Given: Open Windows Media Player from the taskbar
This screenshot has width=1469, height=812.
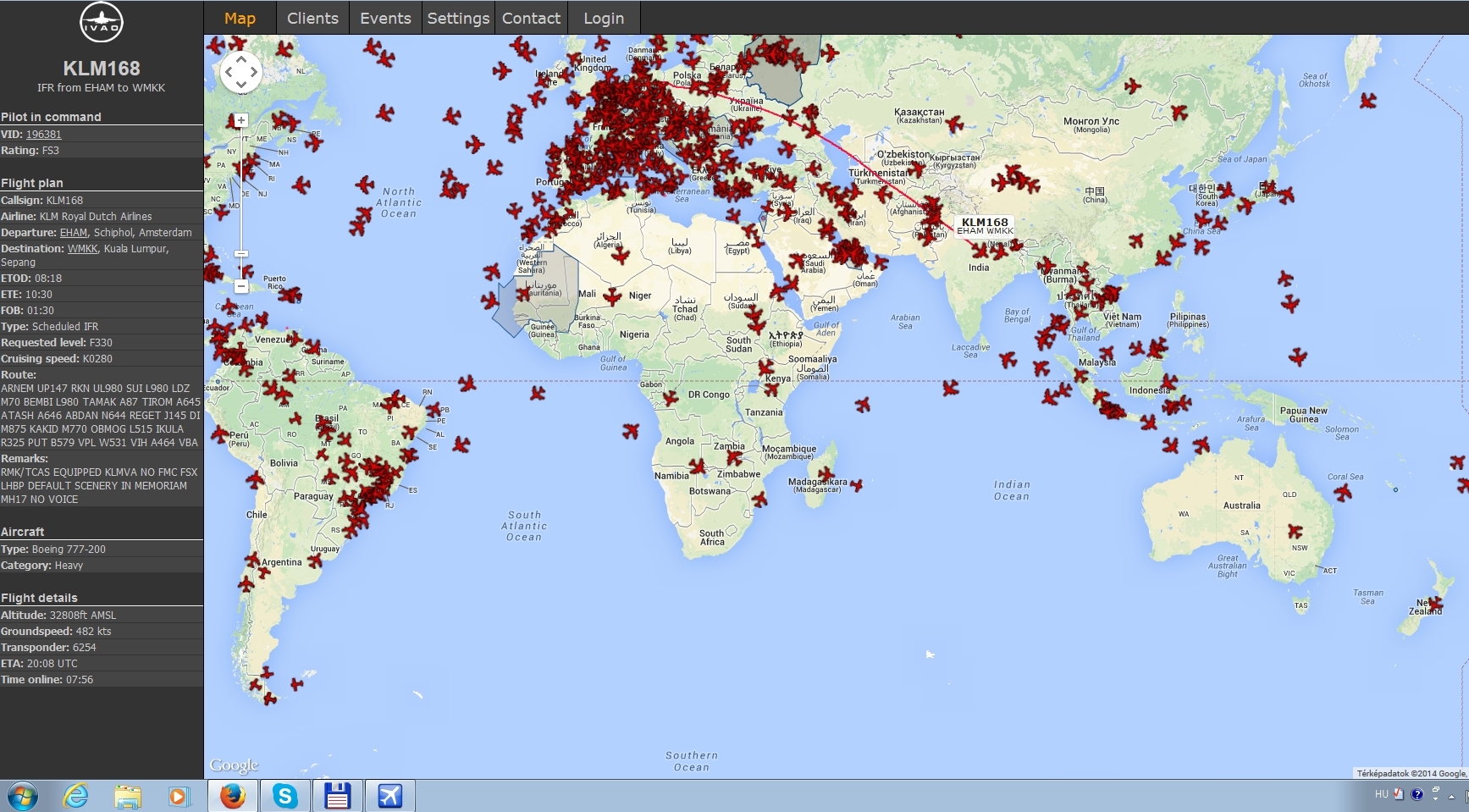Looking at the screenshot, I should pos(179,796).
